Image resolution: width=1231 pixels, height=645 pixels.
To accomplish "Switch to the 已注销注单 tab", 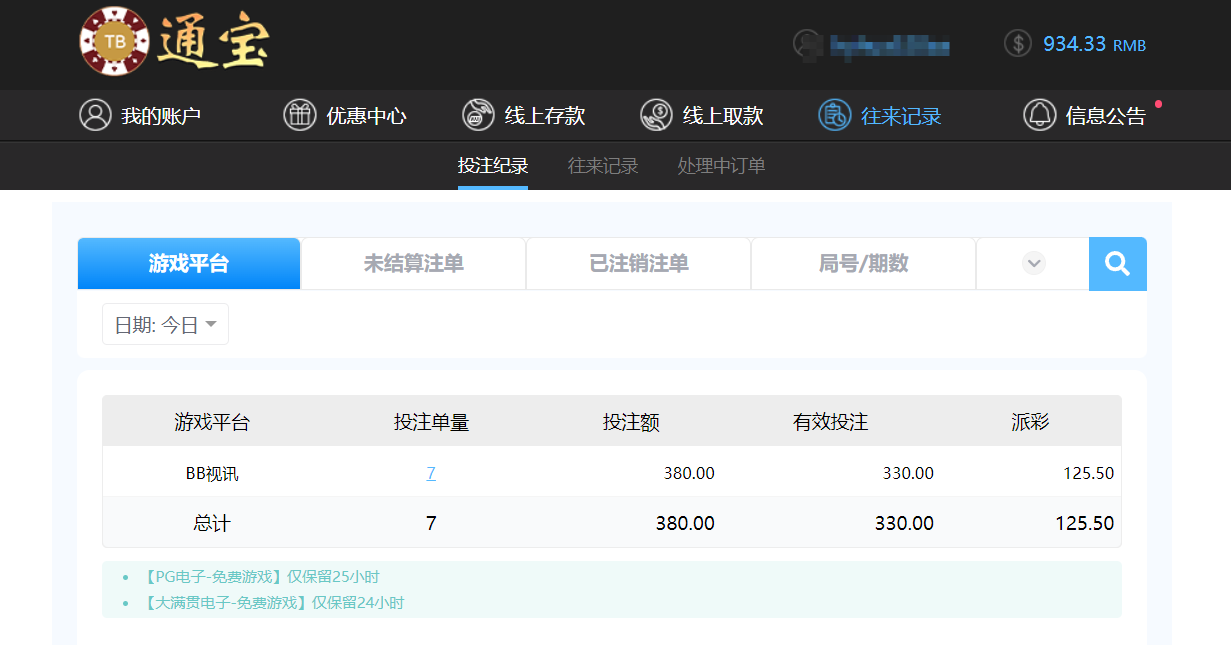I will [x=637, y=263].
